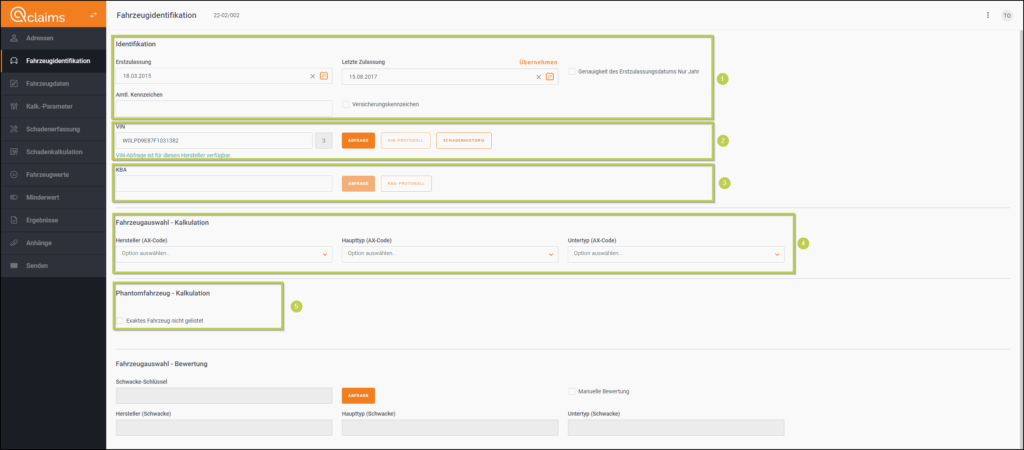Viewport: 1024px width, 450px height.
Task: Expand the Hersteller (AX-Code) dropdown
Action: [223, 254]
